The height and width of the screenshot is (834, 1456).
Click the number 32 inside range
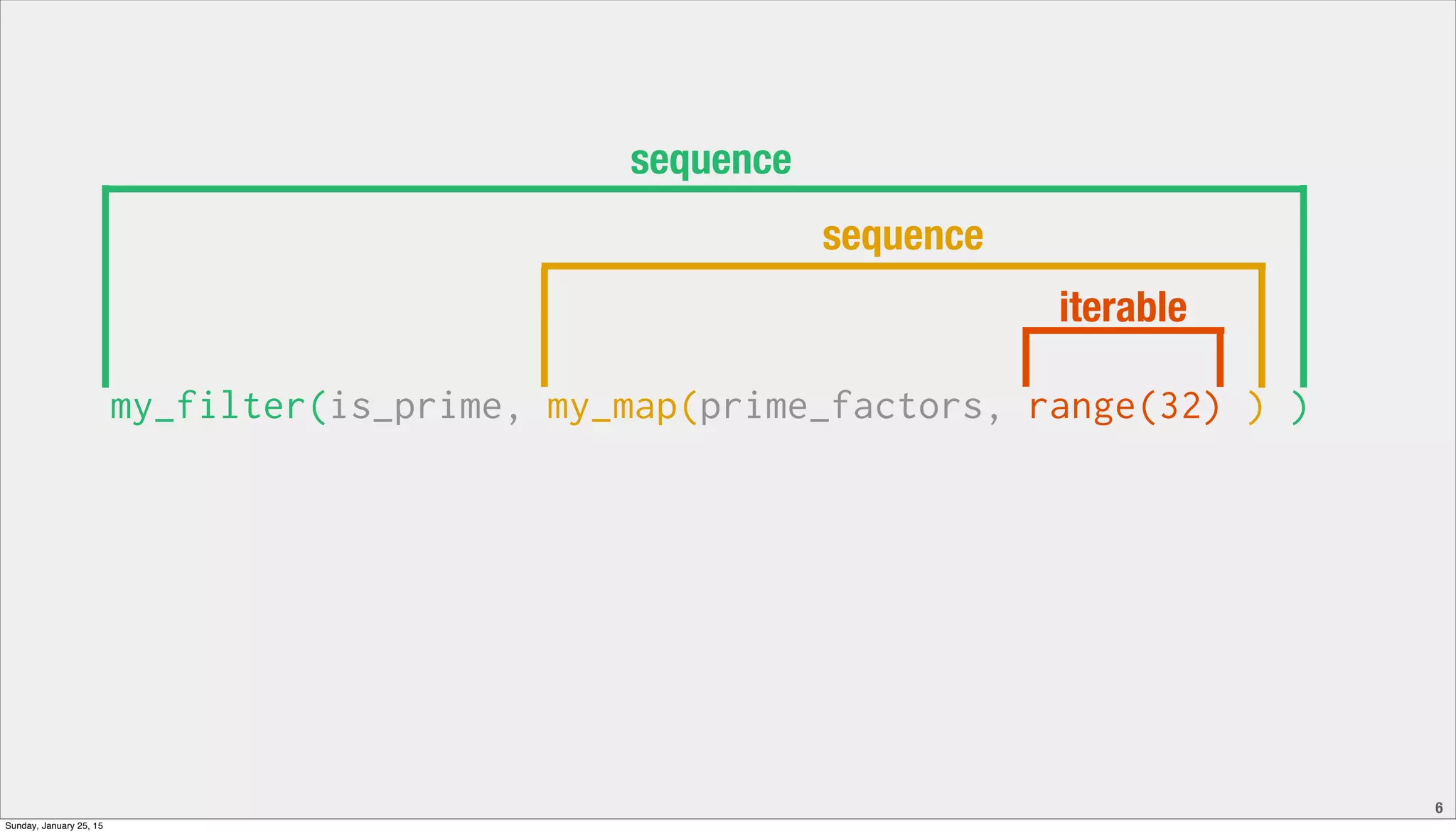1180,407
